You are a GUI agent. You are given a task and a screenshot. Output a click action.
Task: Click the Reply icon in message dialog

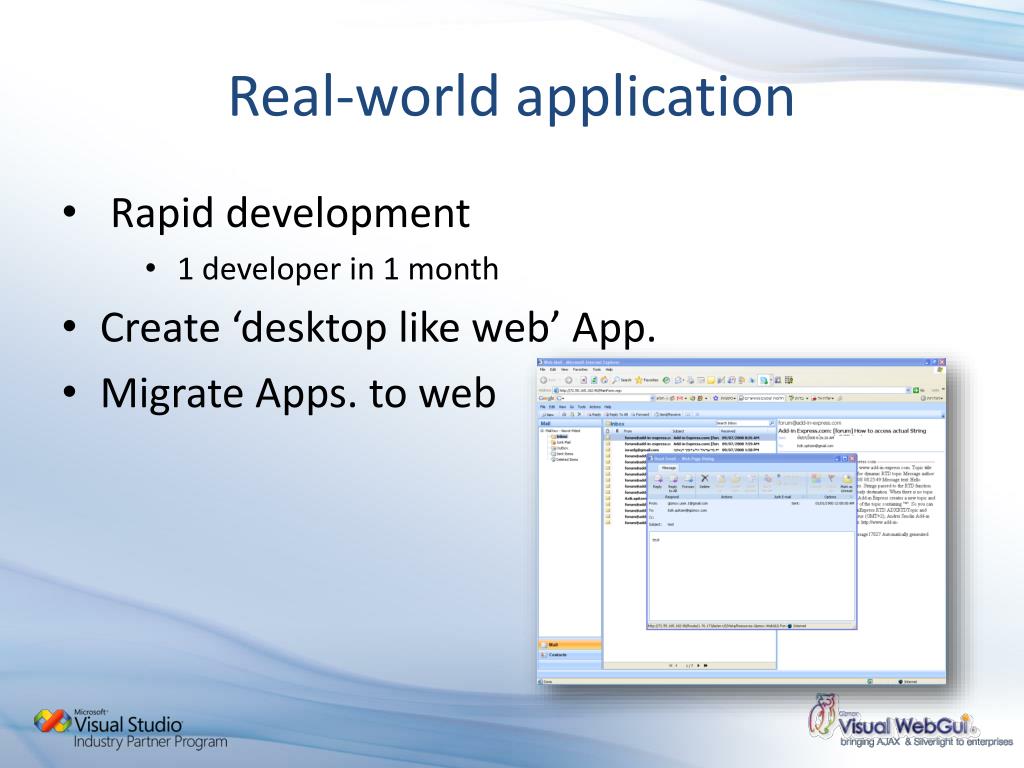(658, 480)
